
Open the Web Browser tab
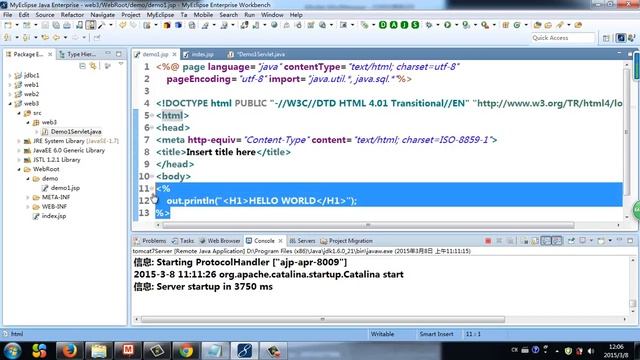coord(220,241)
